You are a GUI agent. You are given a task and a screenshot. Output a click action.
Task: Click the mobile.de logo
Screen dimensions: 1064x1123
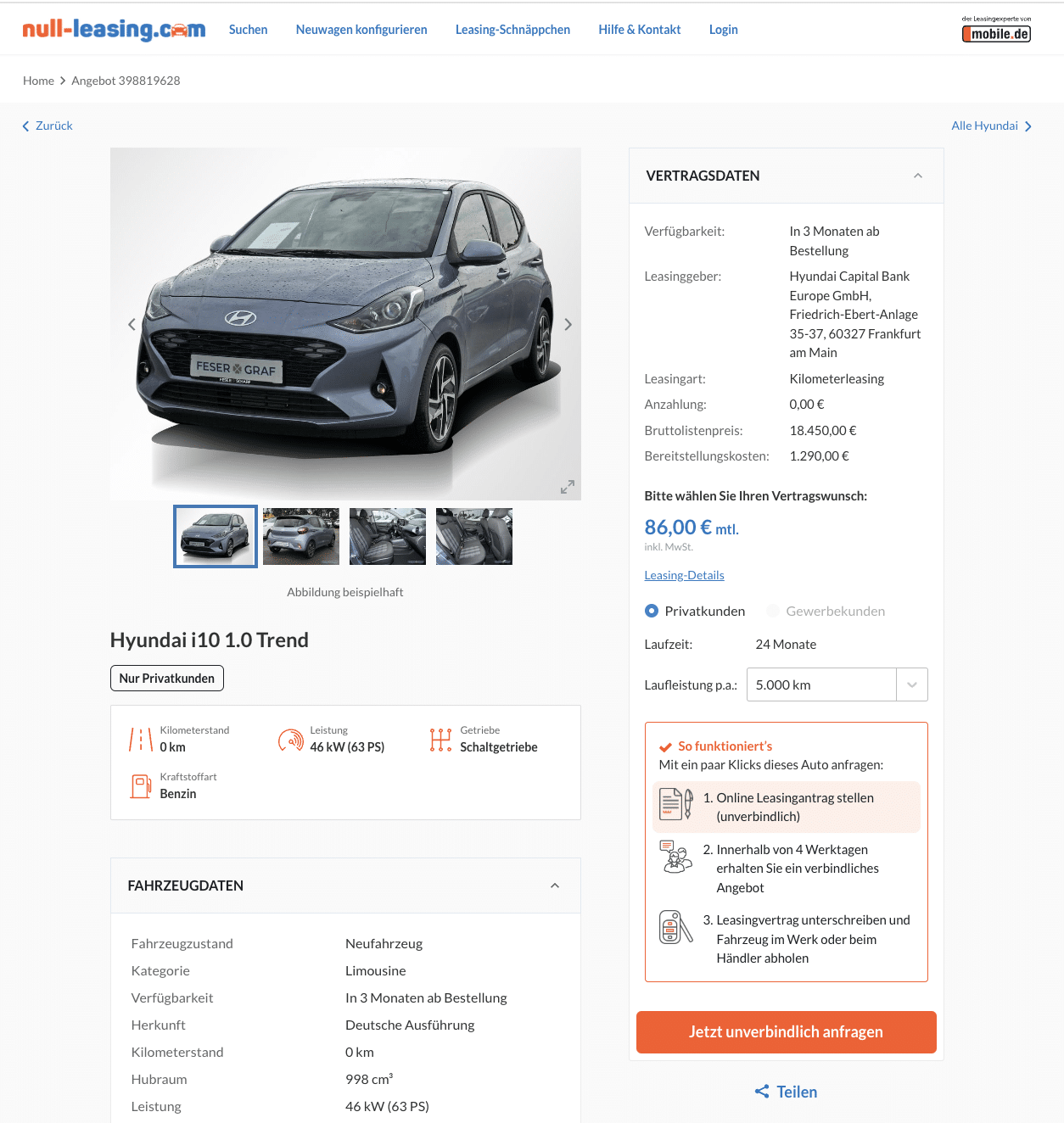point(996,30)
